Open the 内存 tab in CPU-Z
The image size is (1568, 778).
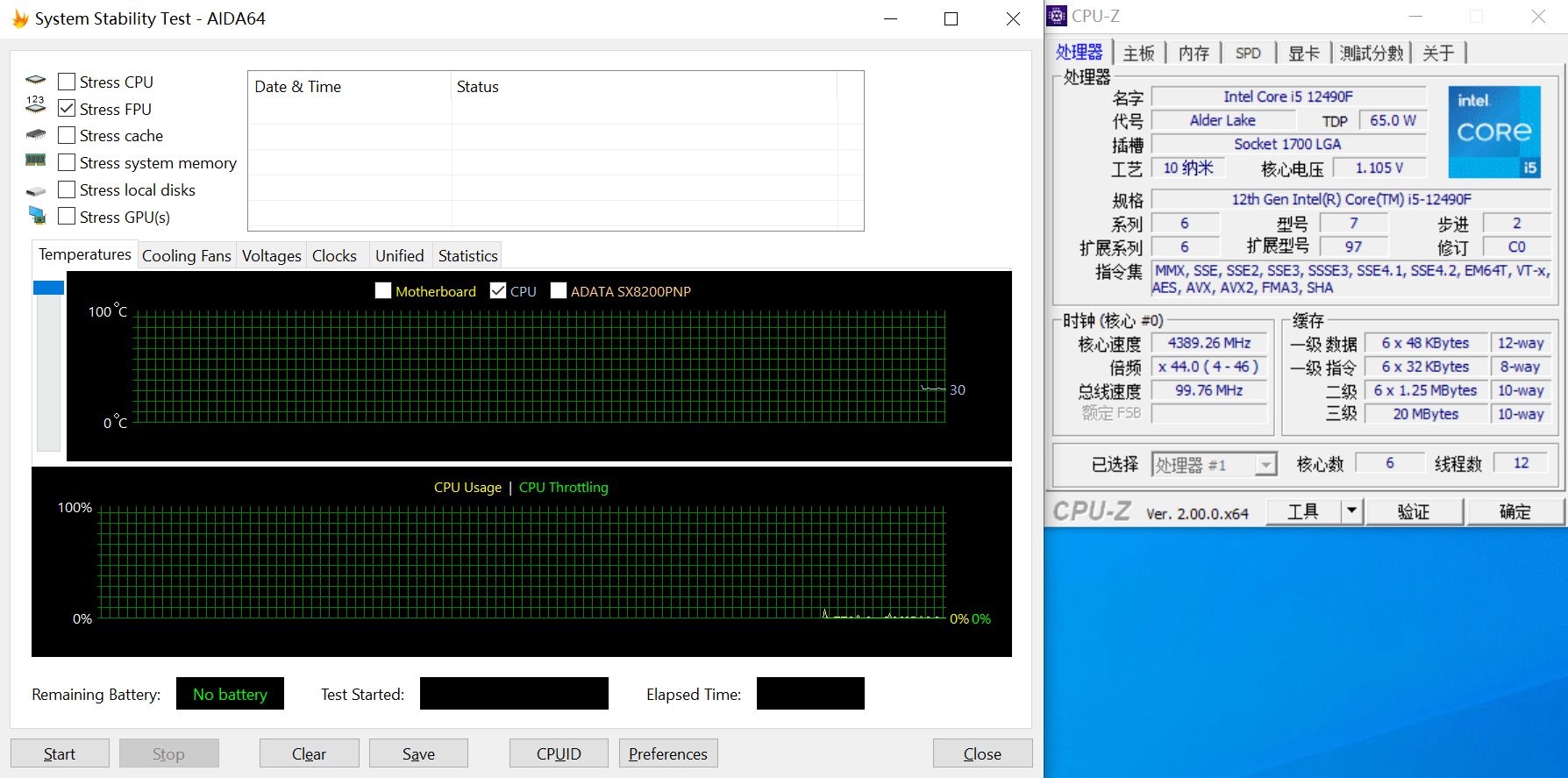click(1194, 53)
